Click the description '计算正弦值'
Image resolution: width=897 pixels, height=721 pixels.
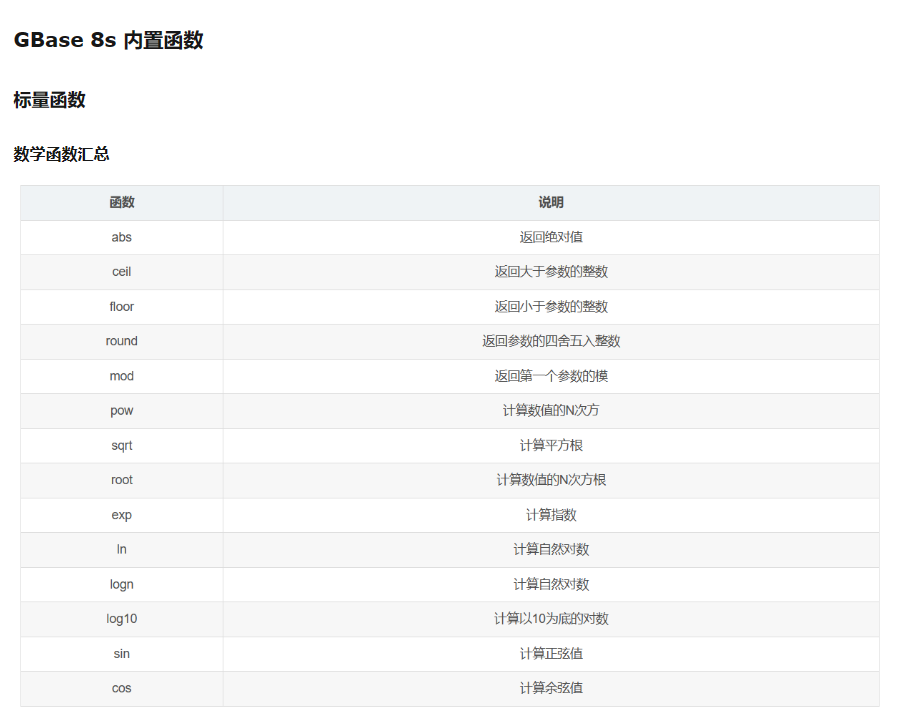point(551,653)
